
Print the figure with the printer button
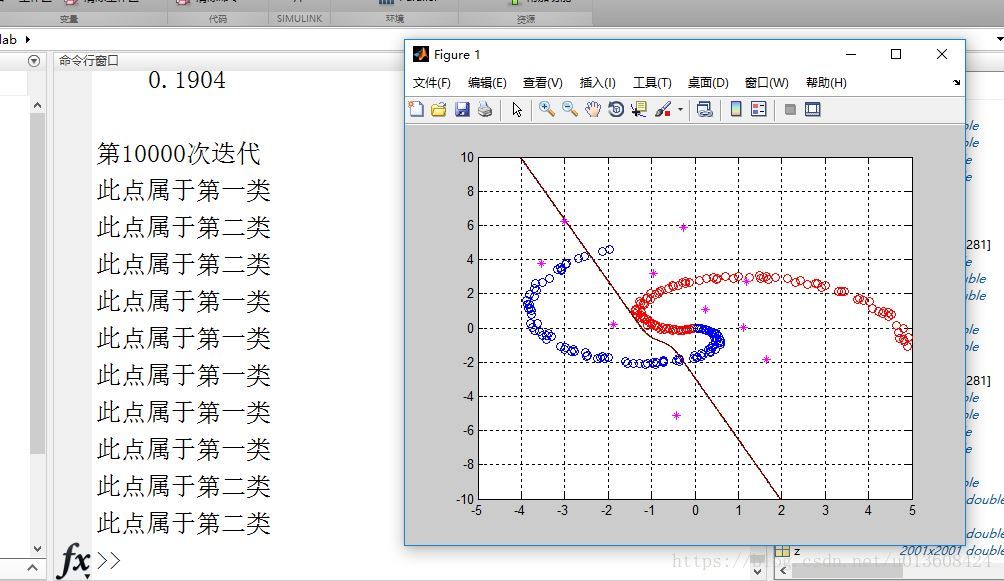coord(486,109)
